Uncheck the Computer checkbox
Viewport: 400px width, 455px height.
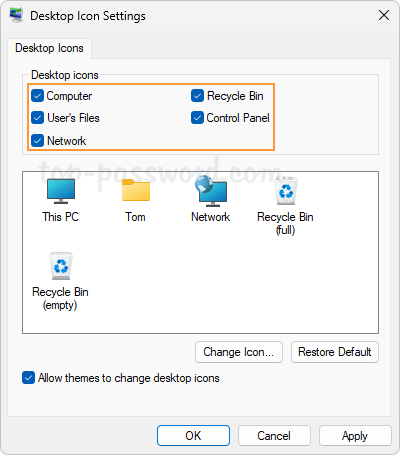pyautogui.click(x=37, y=96)
